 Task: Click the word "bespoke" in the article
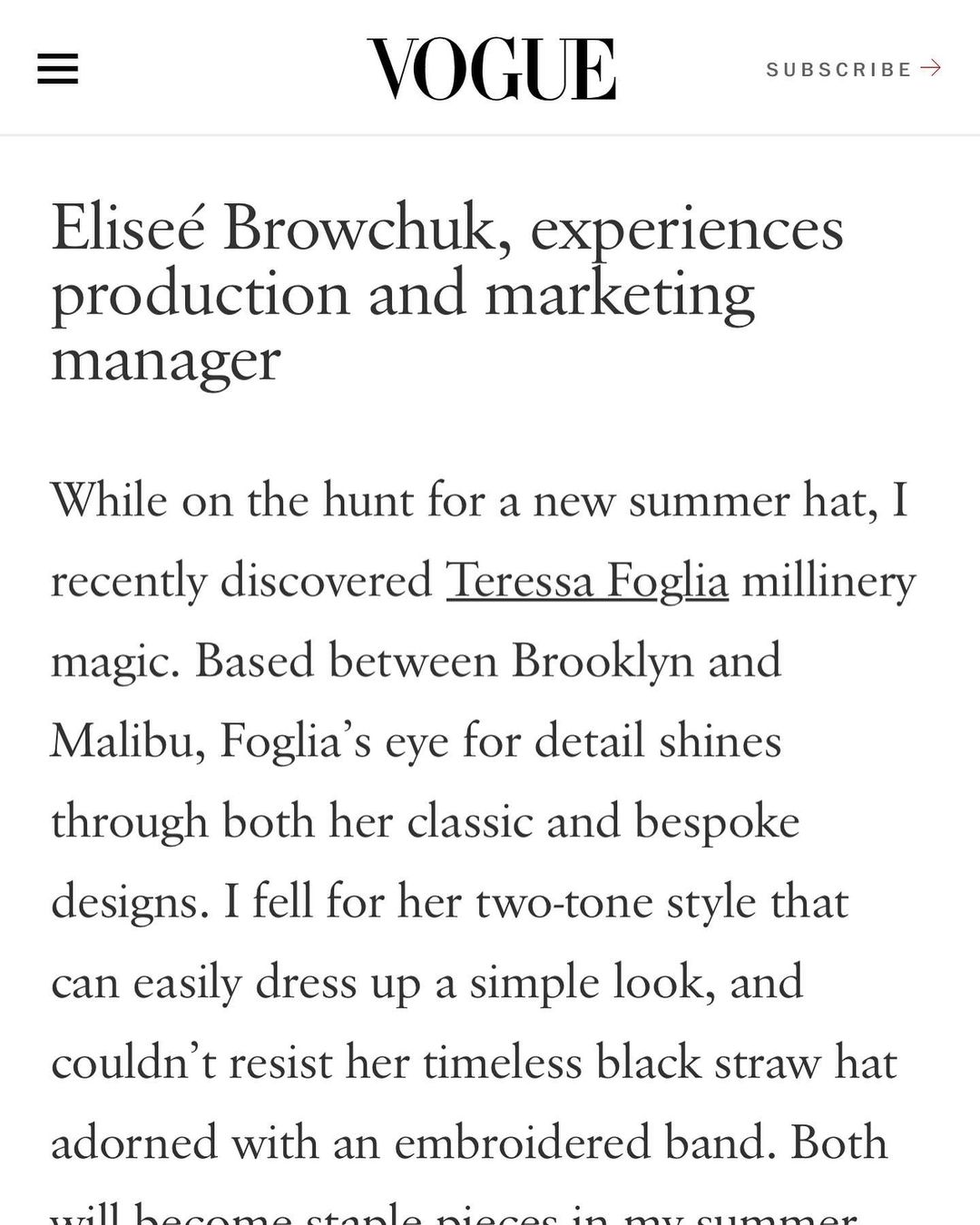coord(717,822)
